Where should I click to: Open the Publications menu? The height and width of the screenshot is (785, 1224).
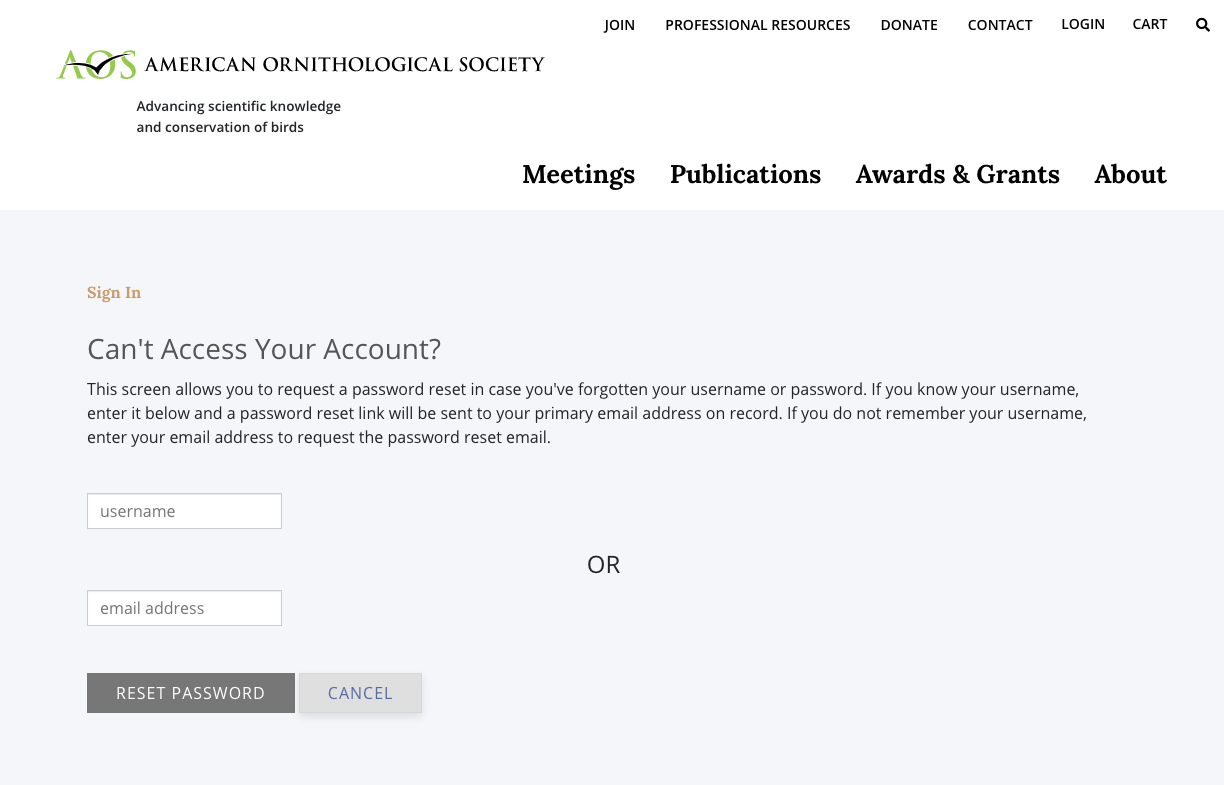[745, 174]
